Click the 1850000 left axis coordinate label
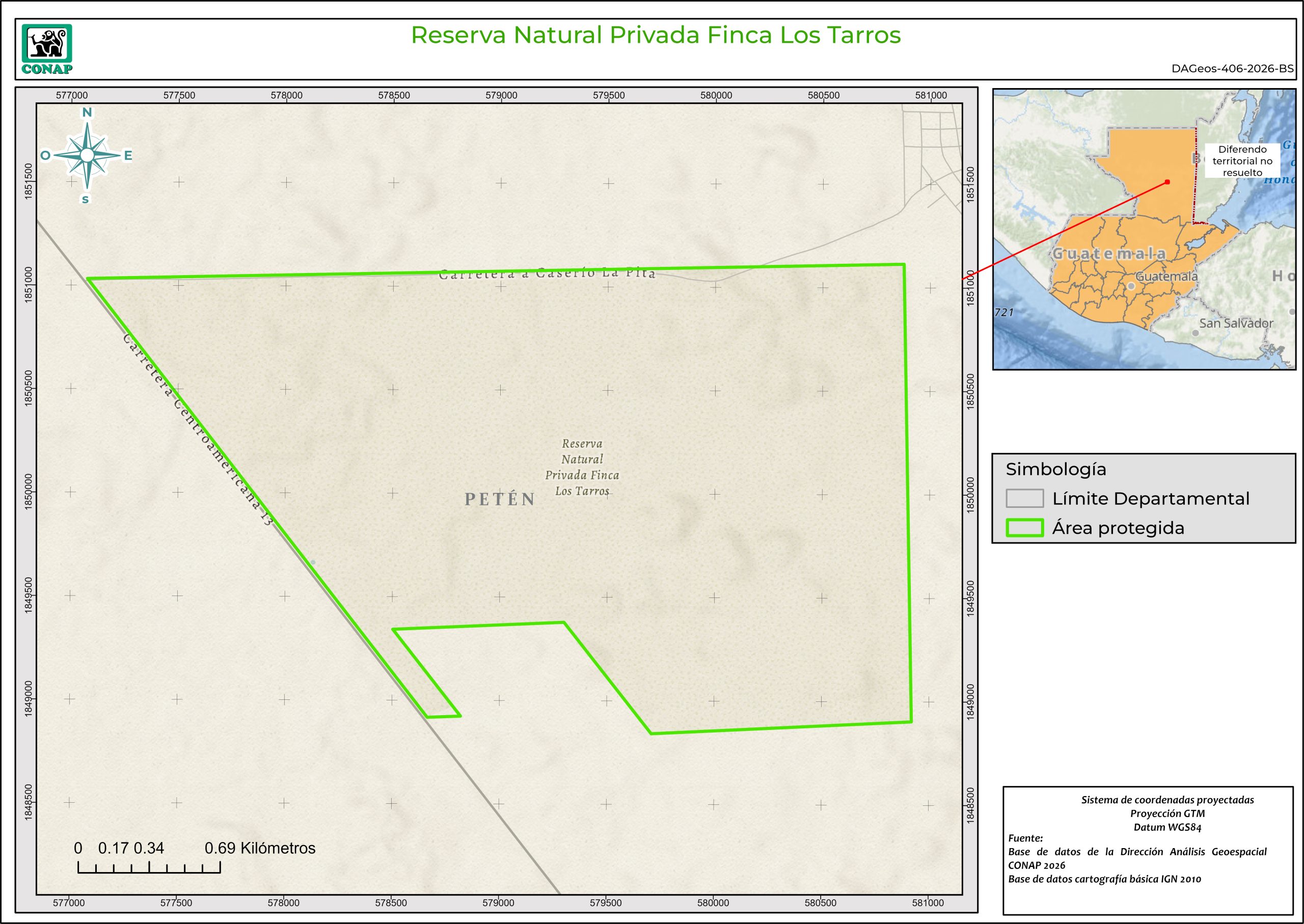The height and width of the screenshot is (924, 1304). 29,493
